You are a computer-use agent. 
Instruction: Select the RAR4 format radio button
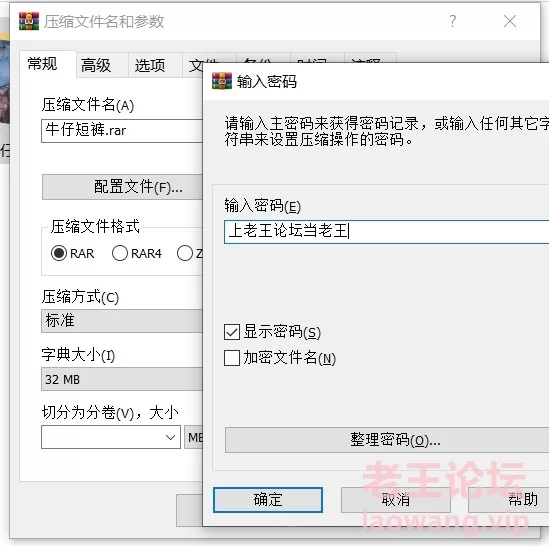point(120,253)
